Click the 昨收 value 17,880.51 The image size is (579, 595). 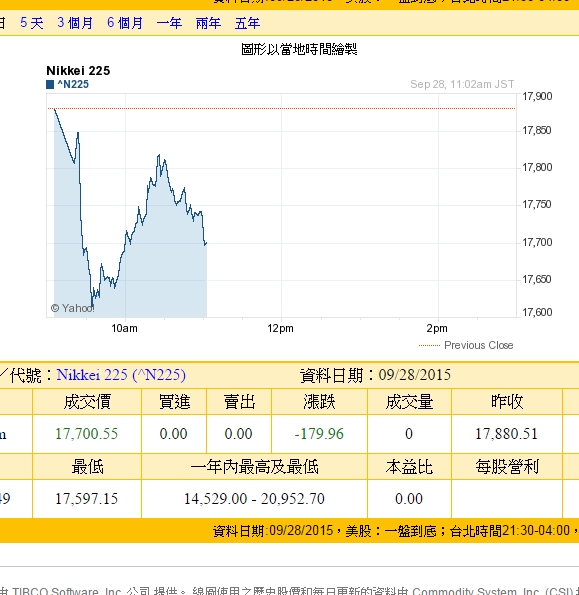[507, 434]
